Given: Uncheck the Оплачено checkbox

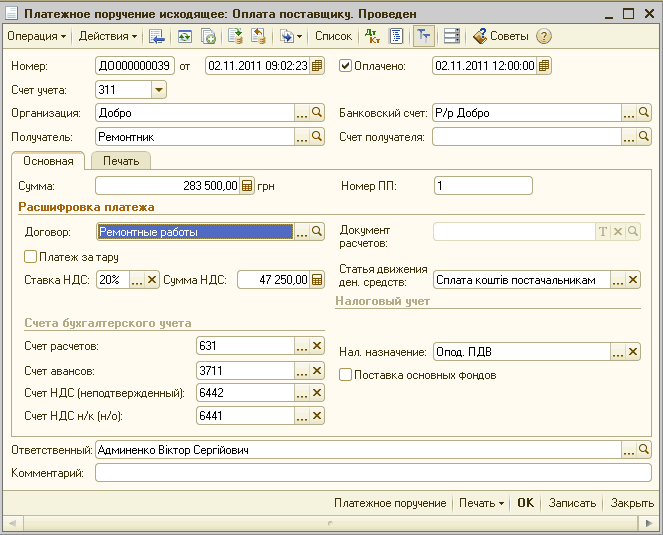Looking at the screenshot, I should click(346, 66).
